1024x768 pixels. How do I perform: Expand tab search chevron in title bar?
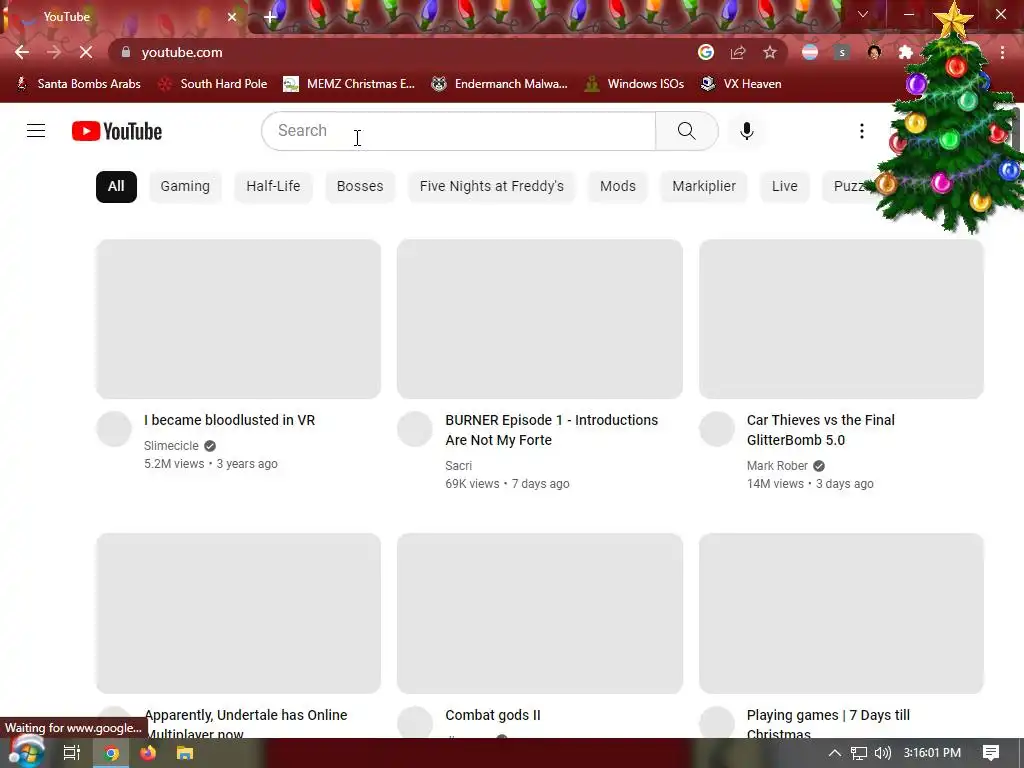[863, 14]
